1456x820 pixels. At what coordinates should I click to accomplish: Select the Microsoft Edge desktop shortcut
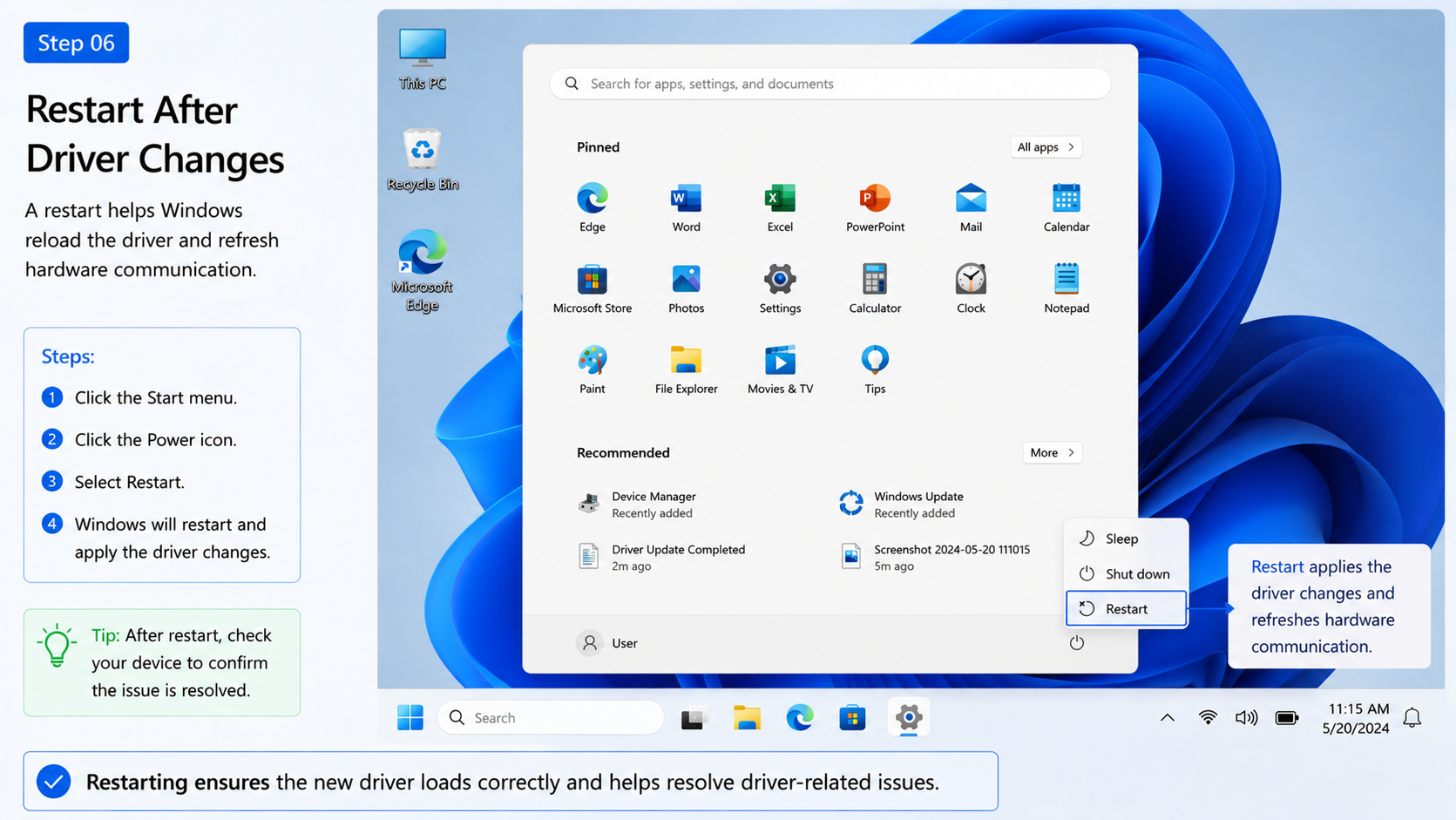423,271
